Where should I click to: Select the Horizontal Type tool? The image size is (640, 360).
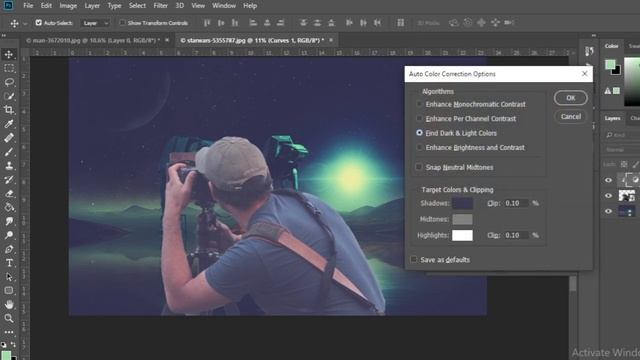(9, 263)
